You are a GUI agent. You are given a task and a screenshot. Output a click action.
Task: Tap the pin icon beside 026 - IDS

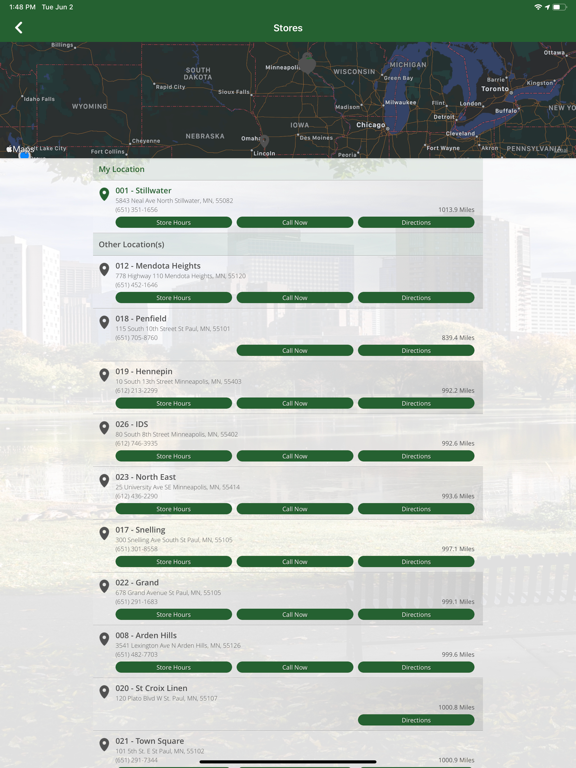tap(104, 428)
